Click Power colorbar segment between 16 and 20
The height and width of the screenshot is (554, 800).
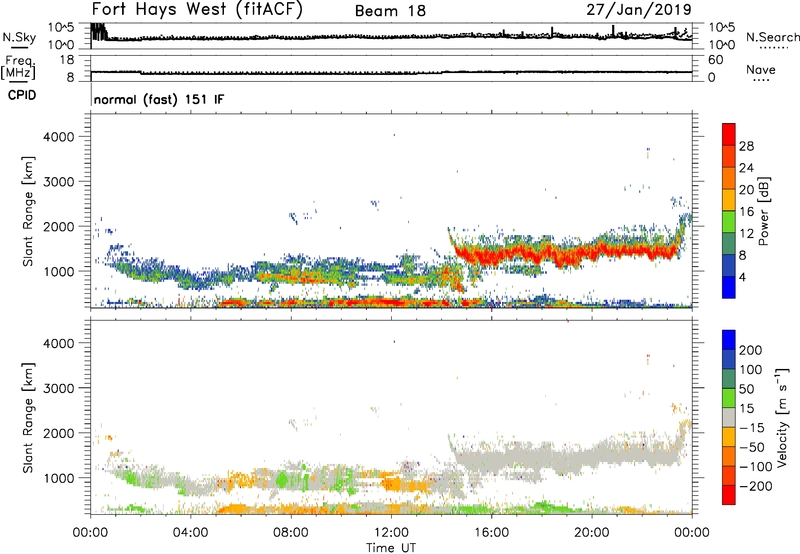click(x=729, y=200)
